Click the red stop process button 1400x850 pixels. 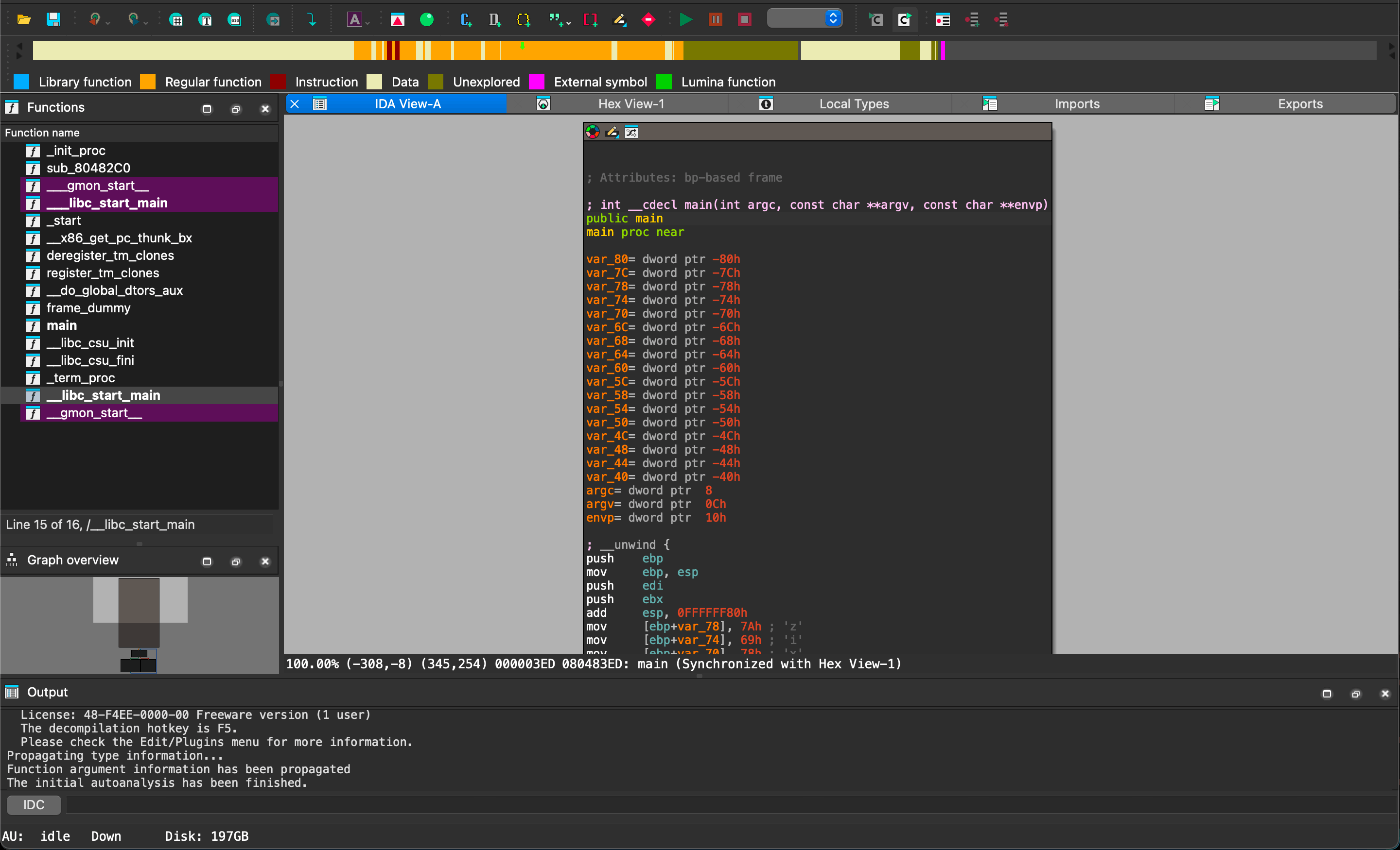(x=744, y=19)
